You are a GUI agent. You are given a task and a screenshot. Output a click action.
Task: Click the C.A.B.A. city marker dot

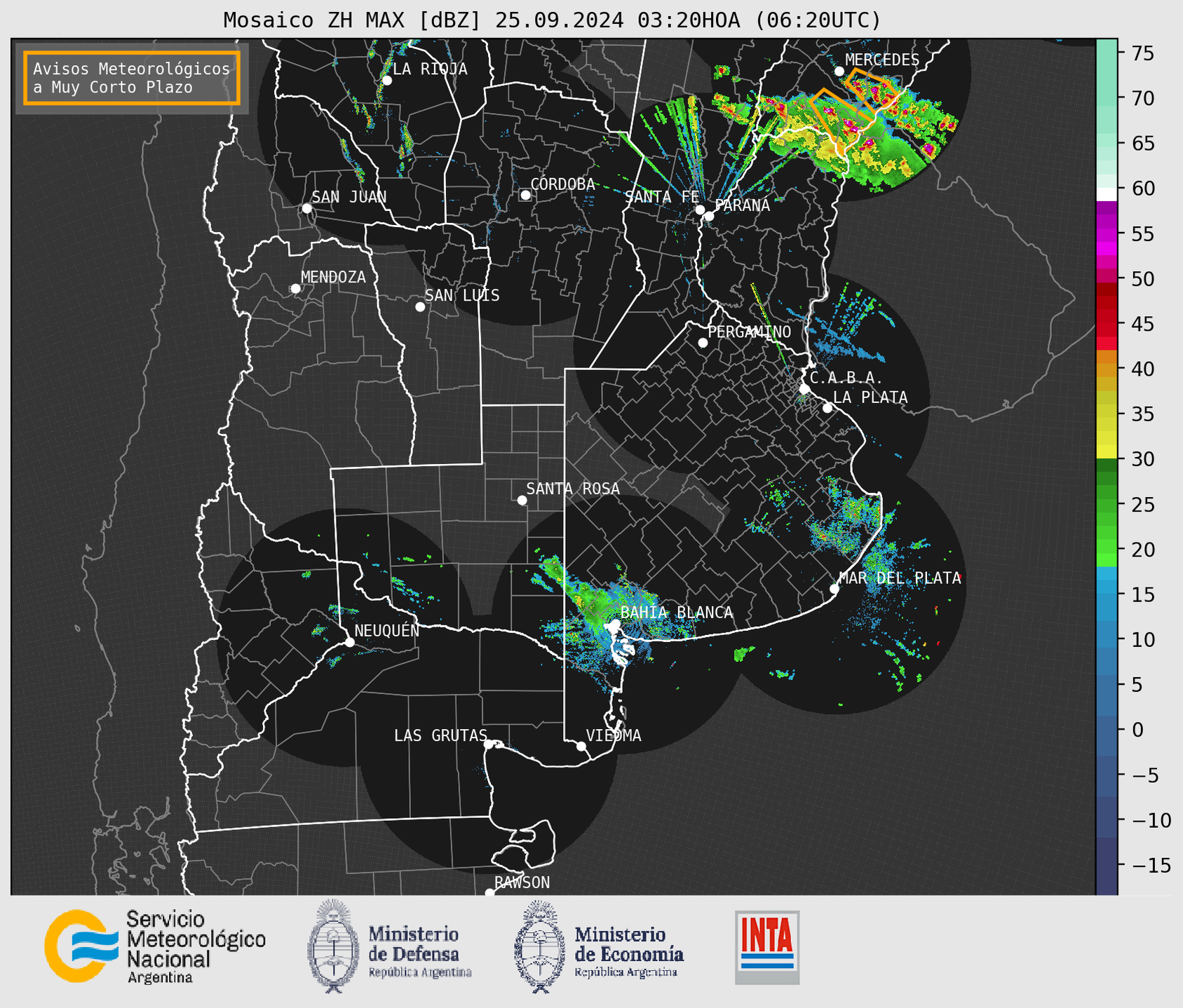(804, 388)
